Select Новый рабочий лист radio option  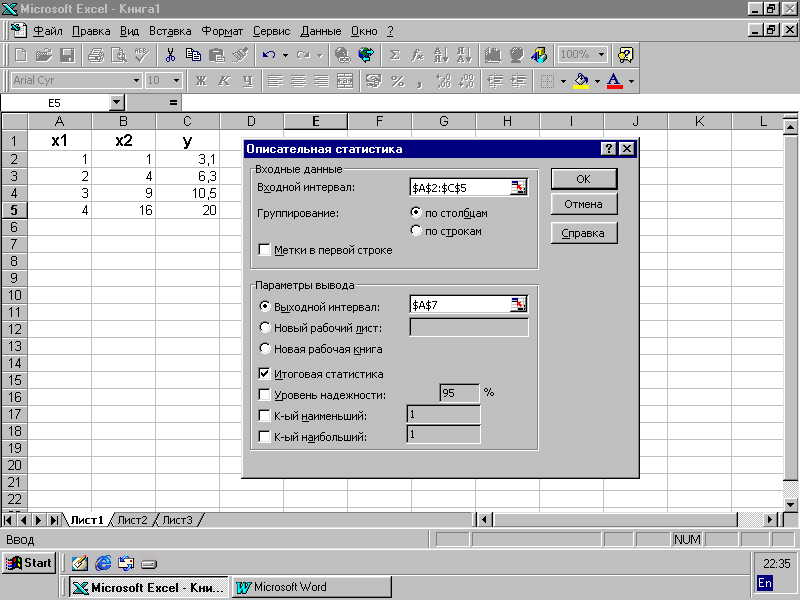[265, 327]
